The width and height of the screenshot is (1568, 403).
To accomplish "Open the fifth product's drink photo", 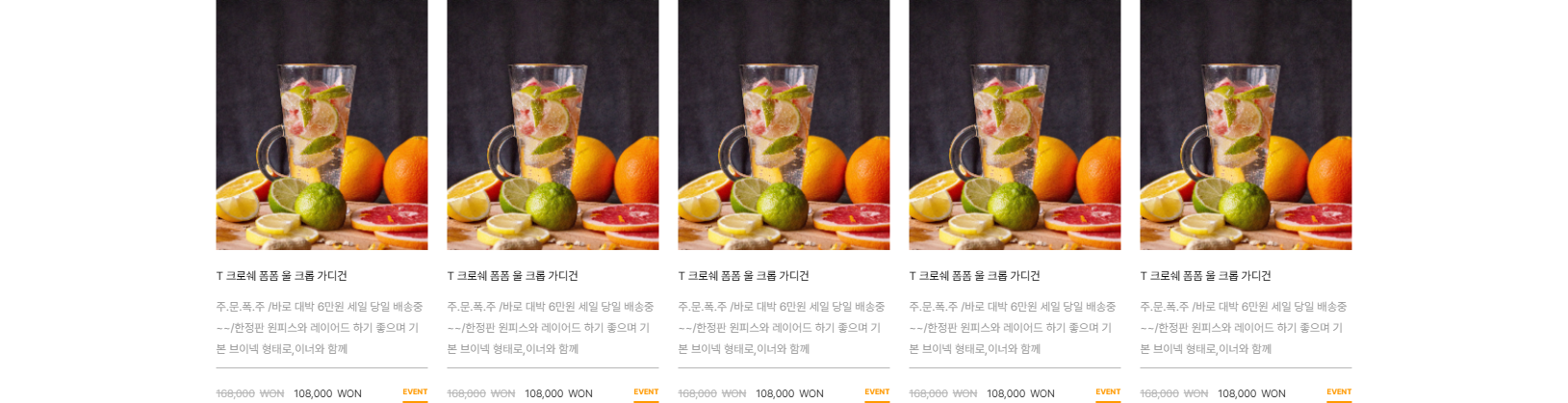I will pos(1246,125).
